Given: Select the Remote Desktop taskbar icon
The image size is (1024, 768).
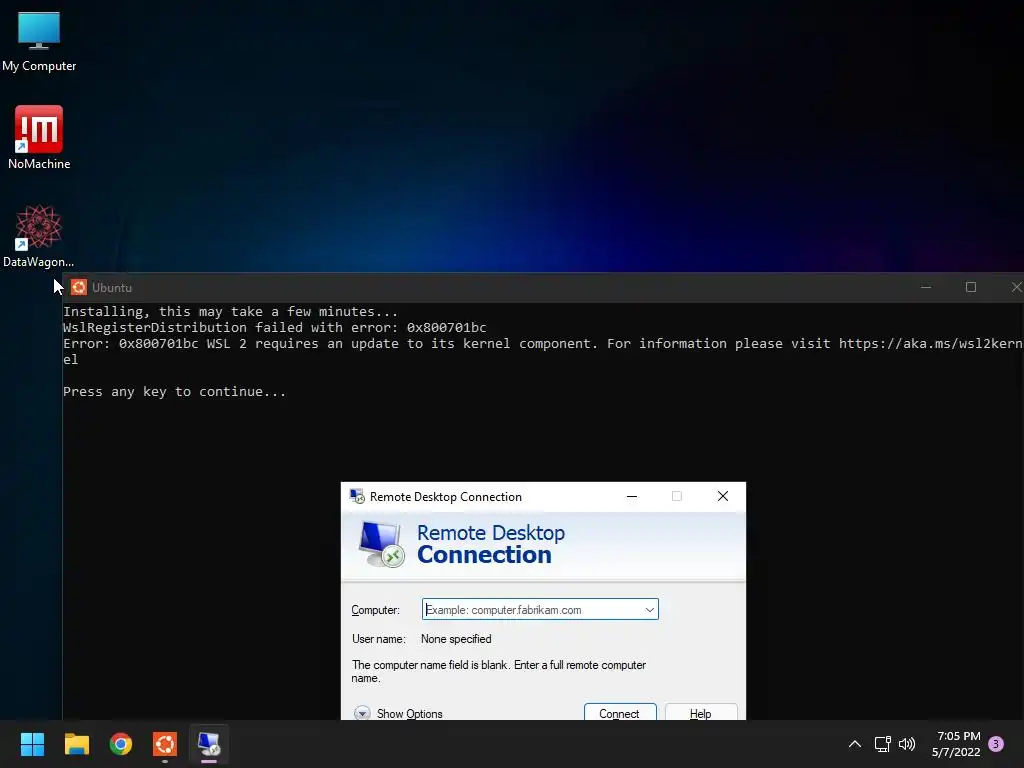Looking at the screenshot, I should tap(209, 744).
